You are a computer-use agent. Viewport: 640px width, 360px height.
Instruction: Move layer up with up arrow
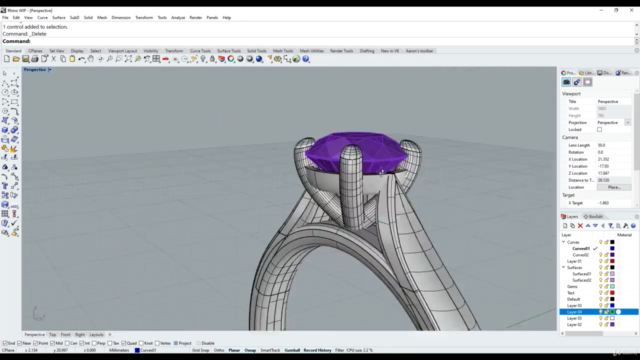point(588,226)
